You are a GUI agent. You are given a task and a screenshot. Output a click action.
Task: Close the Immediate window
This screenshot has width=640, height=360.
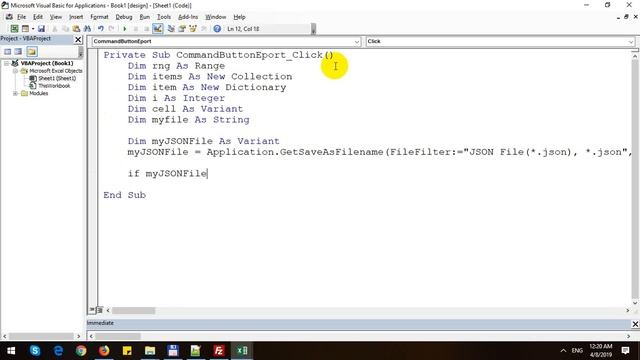pyautogui.click(x=635, y=324)
